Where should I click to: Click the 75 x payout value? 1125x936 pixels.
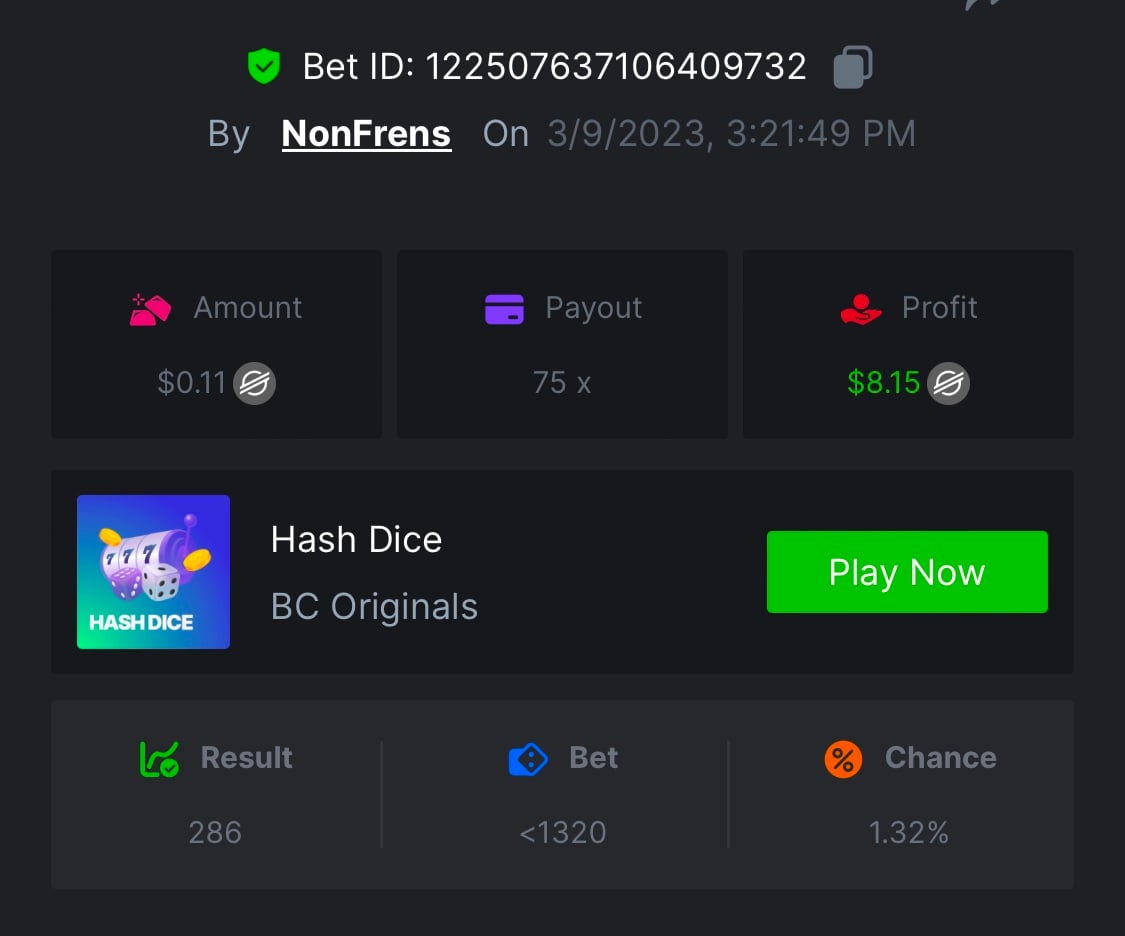562,383
